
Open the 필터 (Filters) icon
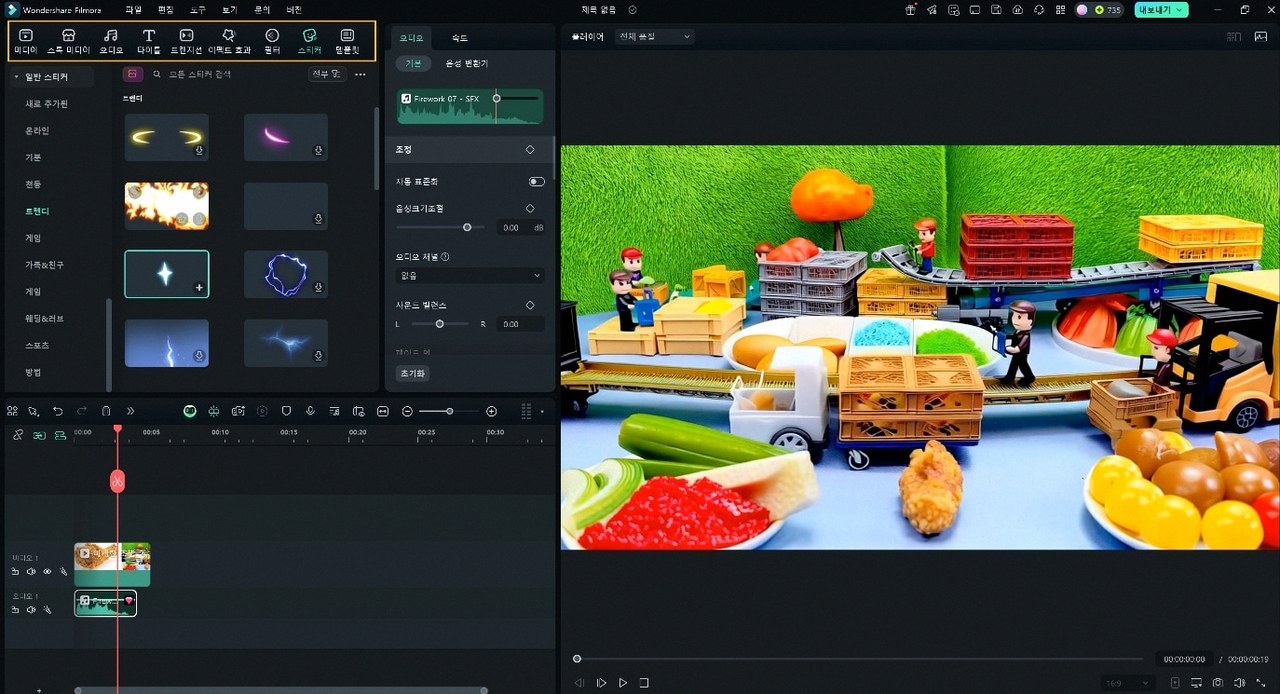coord(272,41)
